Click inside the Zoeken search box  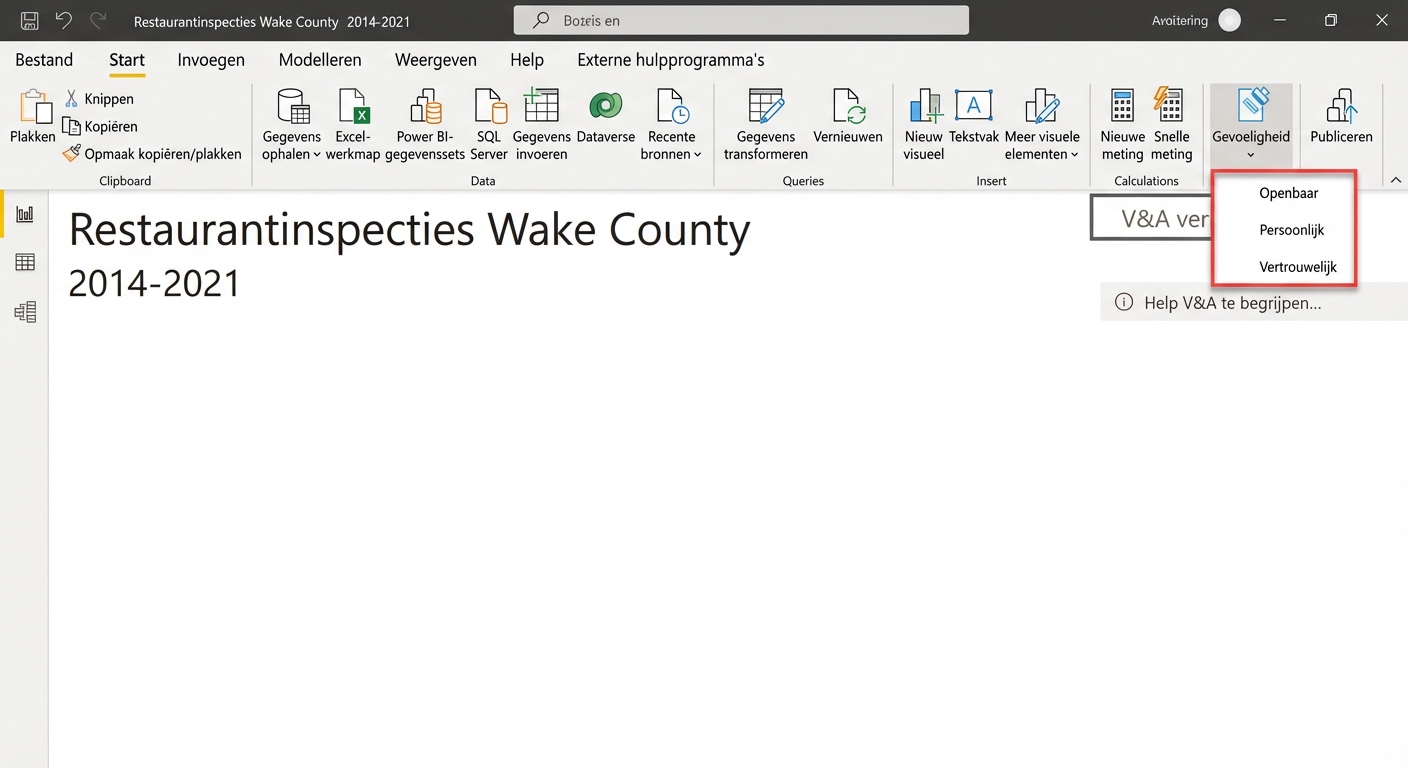click(x=740, y=19)
